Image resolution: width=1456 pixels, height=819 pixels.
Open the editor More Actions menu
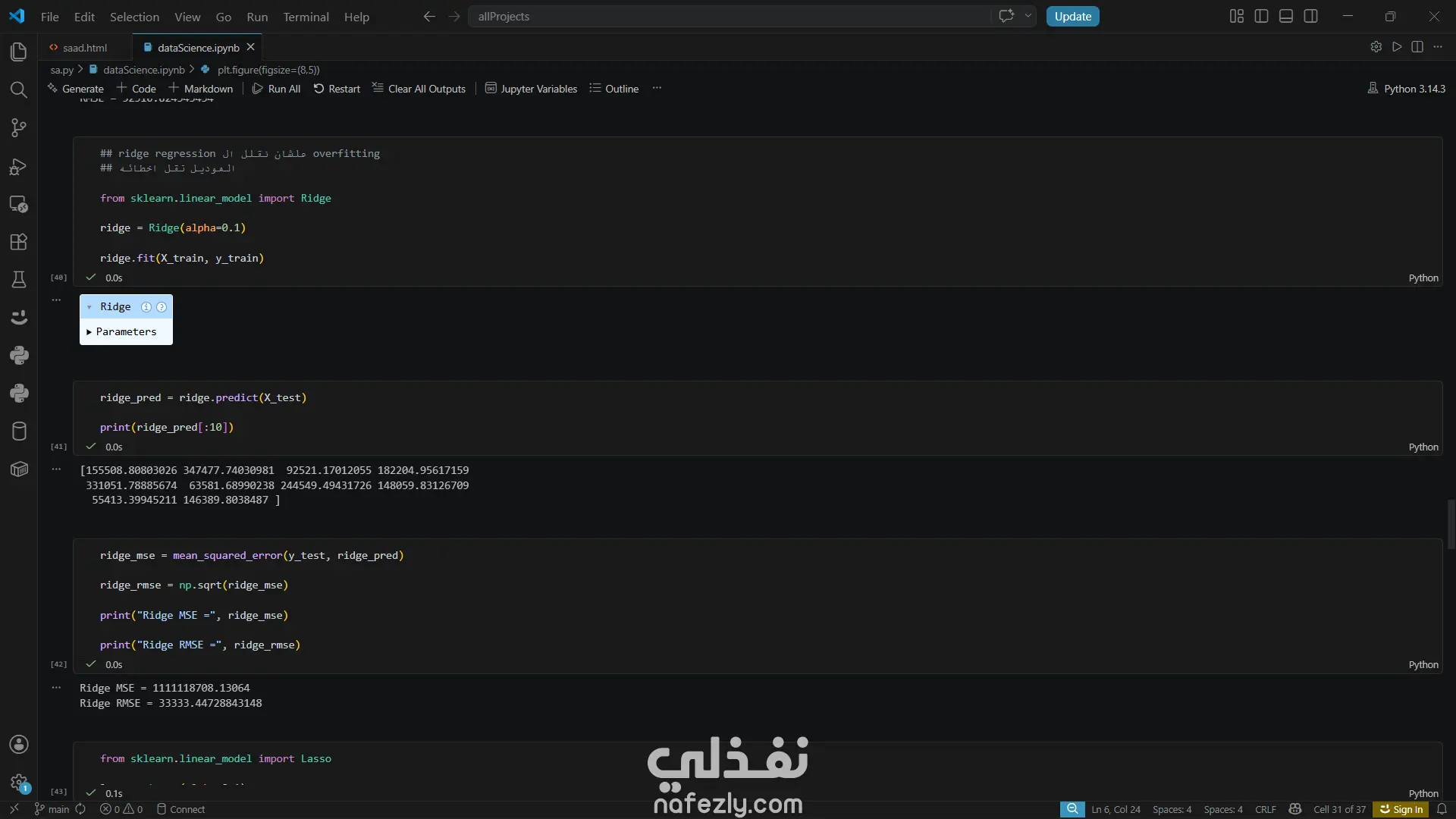[1438, 47]
